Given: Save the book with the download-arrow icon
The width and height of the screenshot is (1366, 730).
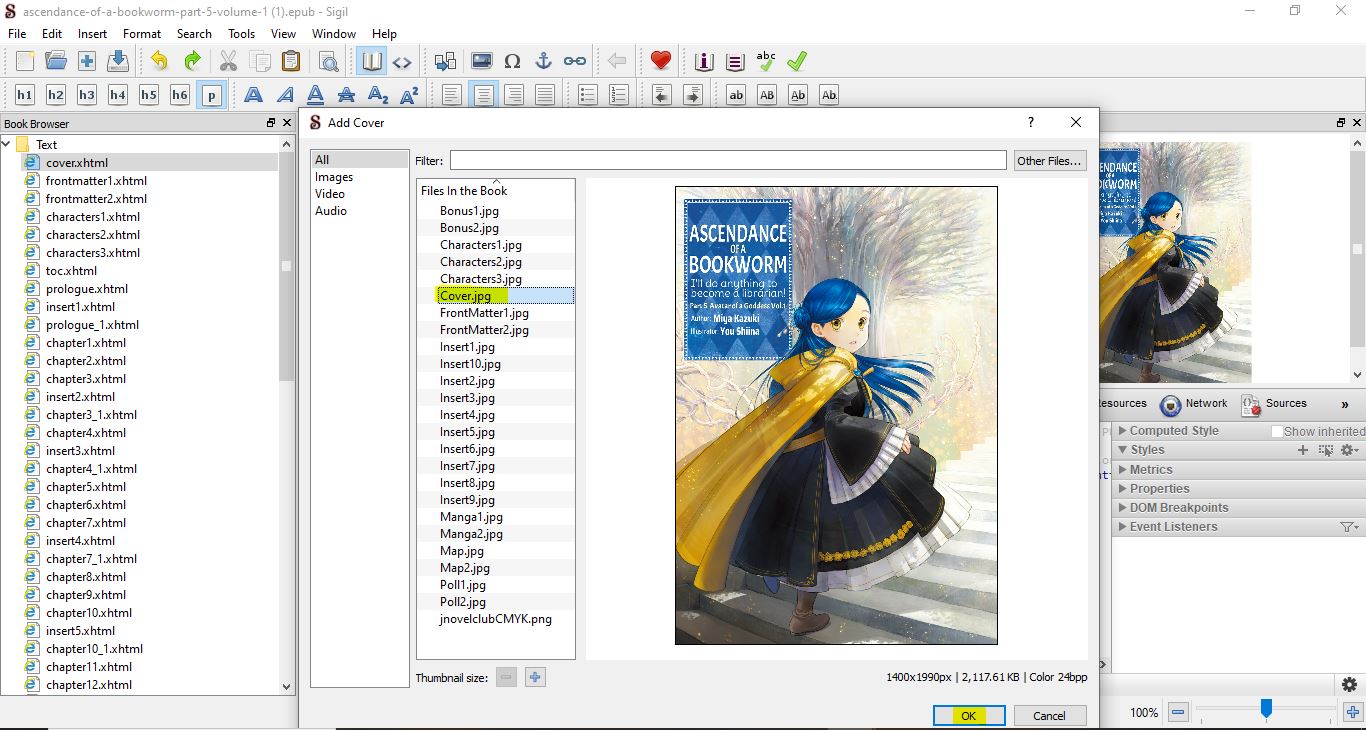Looking at the screenshot, I should 118,61.
